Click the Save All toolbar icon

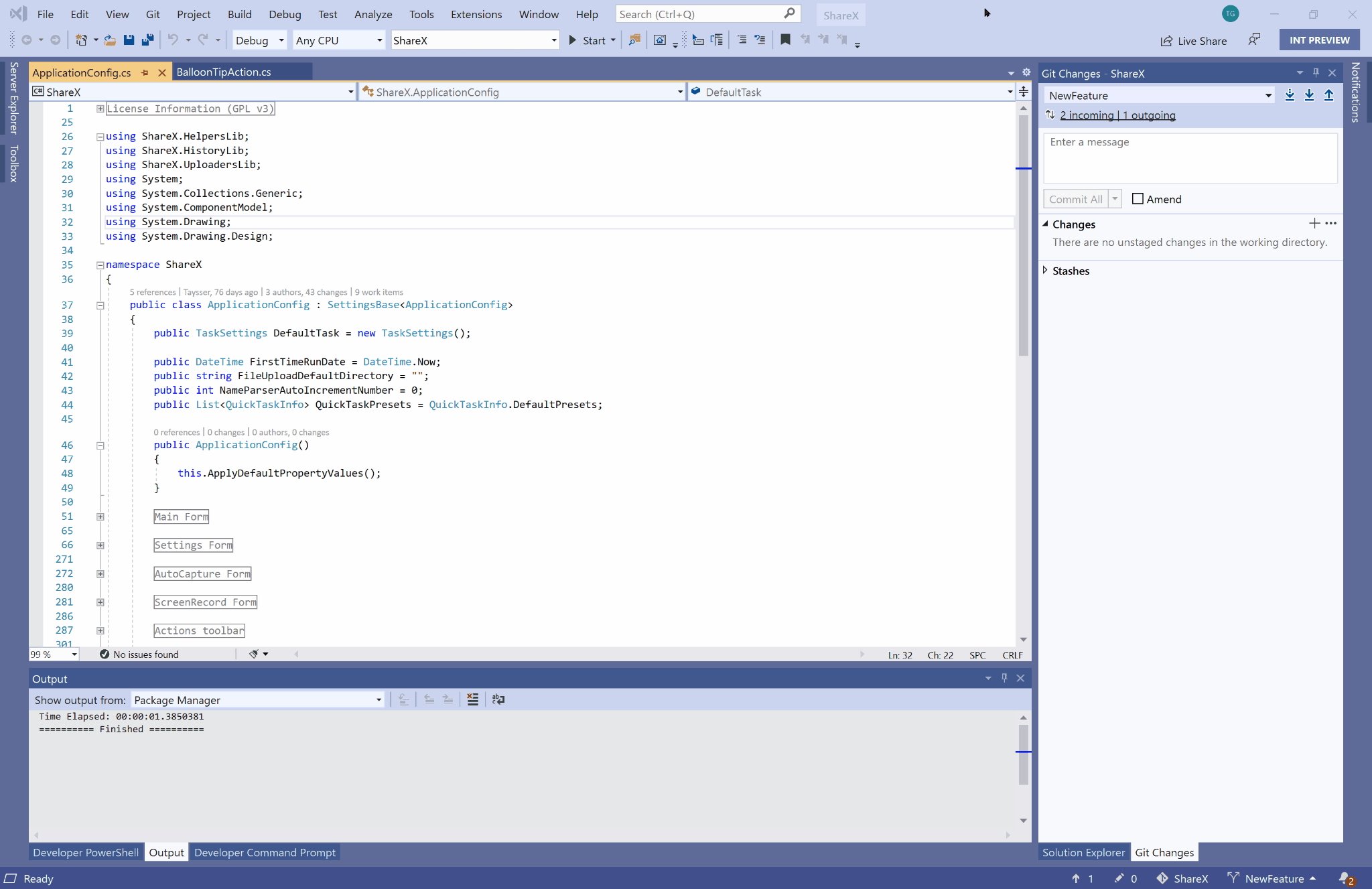(x=147, y=40)
